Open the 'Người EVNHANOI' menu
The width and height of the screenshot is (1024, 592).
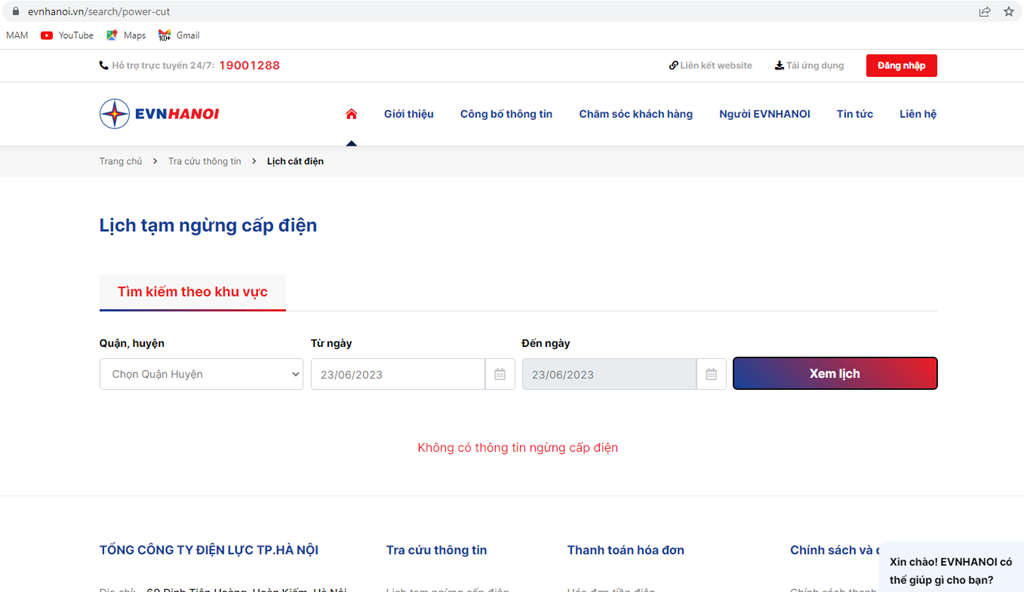[x=765, y=114]
